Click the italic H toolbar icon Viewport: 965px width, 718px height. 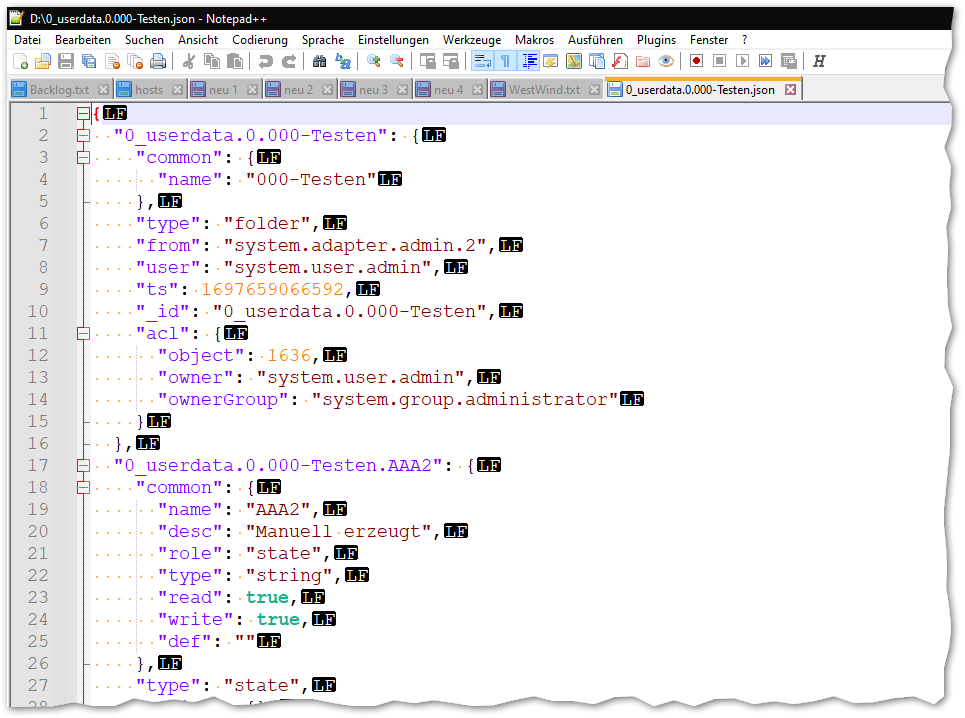[819, 61]
